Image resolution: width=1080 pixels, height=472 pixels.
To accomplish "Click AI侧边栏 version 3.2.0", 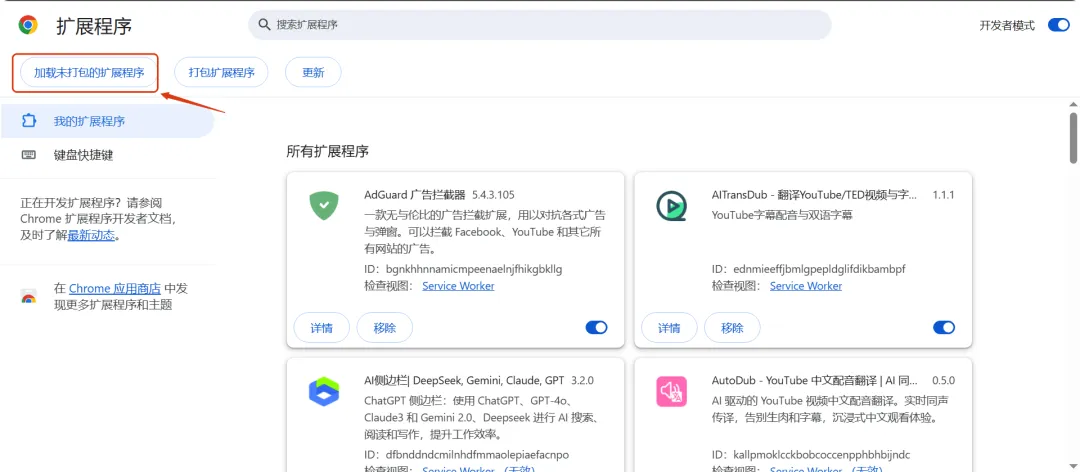I will point(582,380).
